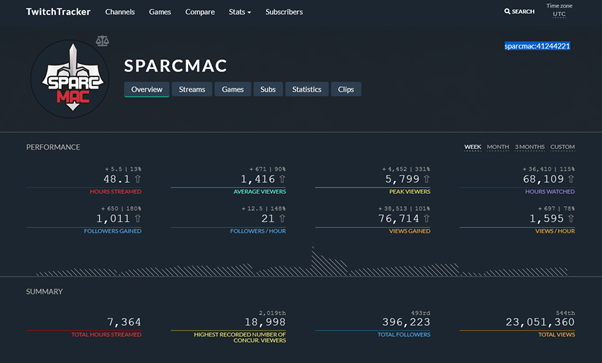
Task: Select the MONTH performance period
Action: 498,147
